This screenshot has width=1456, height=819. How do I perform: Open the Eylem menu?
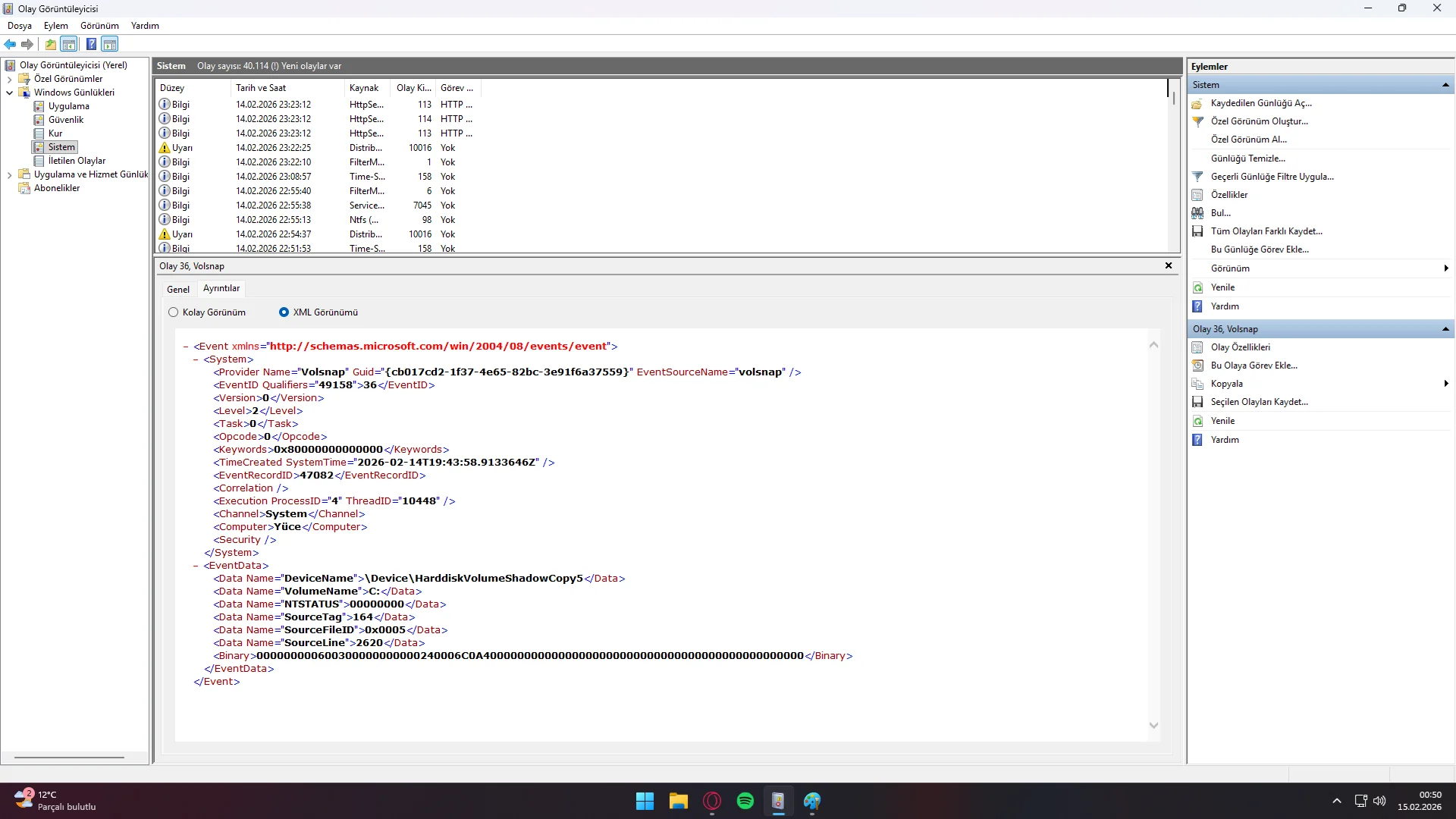(55, 26)
